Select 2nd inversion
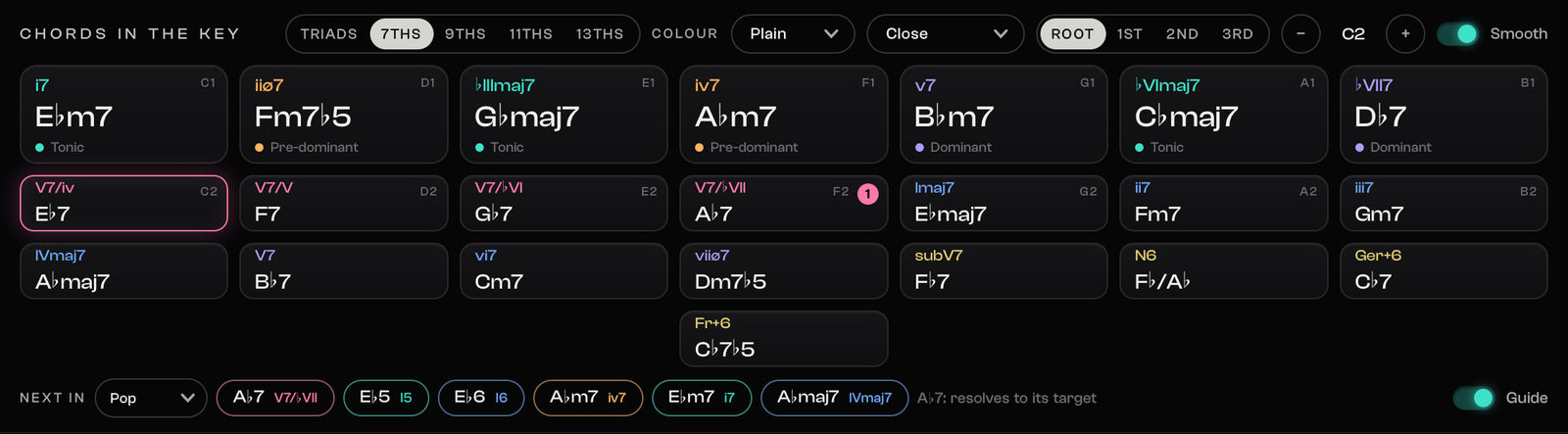 pyautogui.click(x=1182, y=33)
